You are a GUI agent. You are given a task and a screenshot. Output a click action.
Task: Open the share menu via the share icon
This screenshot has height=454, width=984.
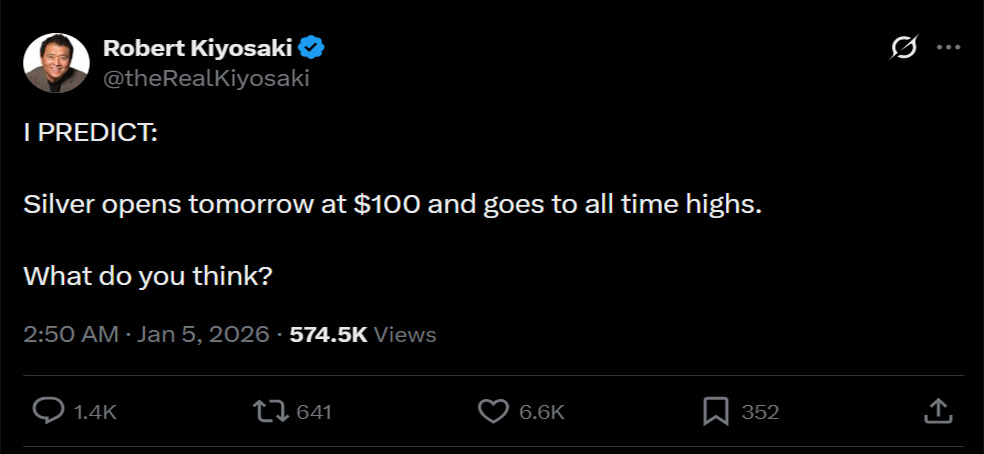tap(936, 411)
